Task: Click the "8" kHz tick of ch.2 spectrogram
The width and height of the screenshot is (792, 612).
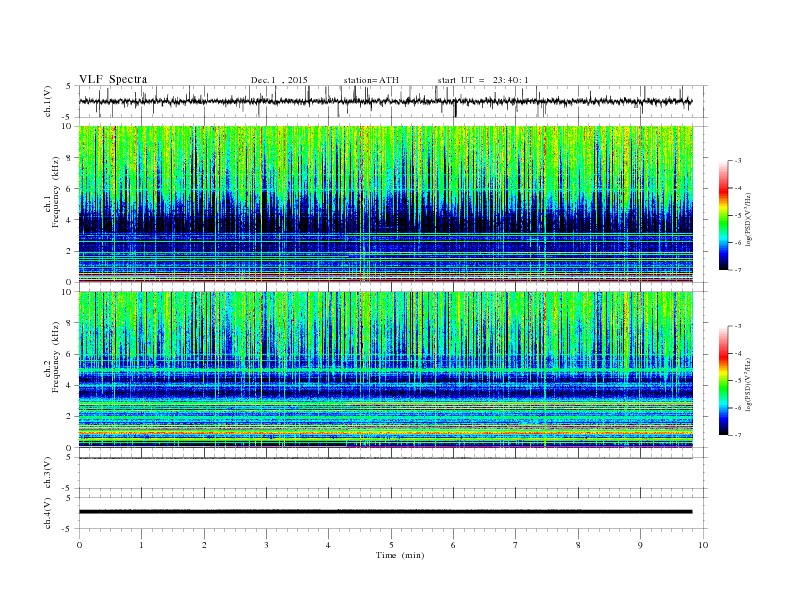Action: pos(69,323)
